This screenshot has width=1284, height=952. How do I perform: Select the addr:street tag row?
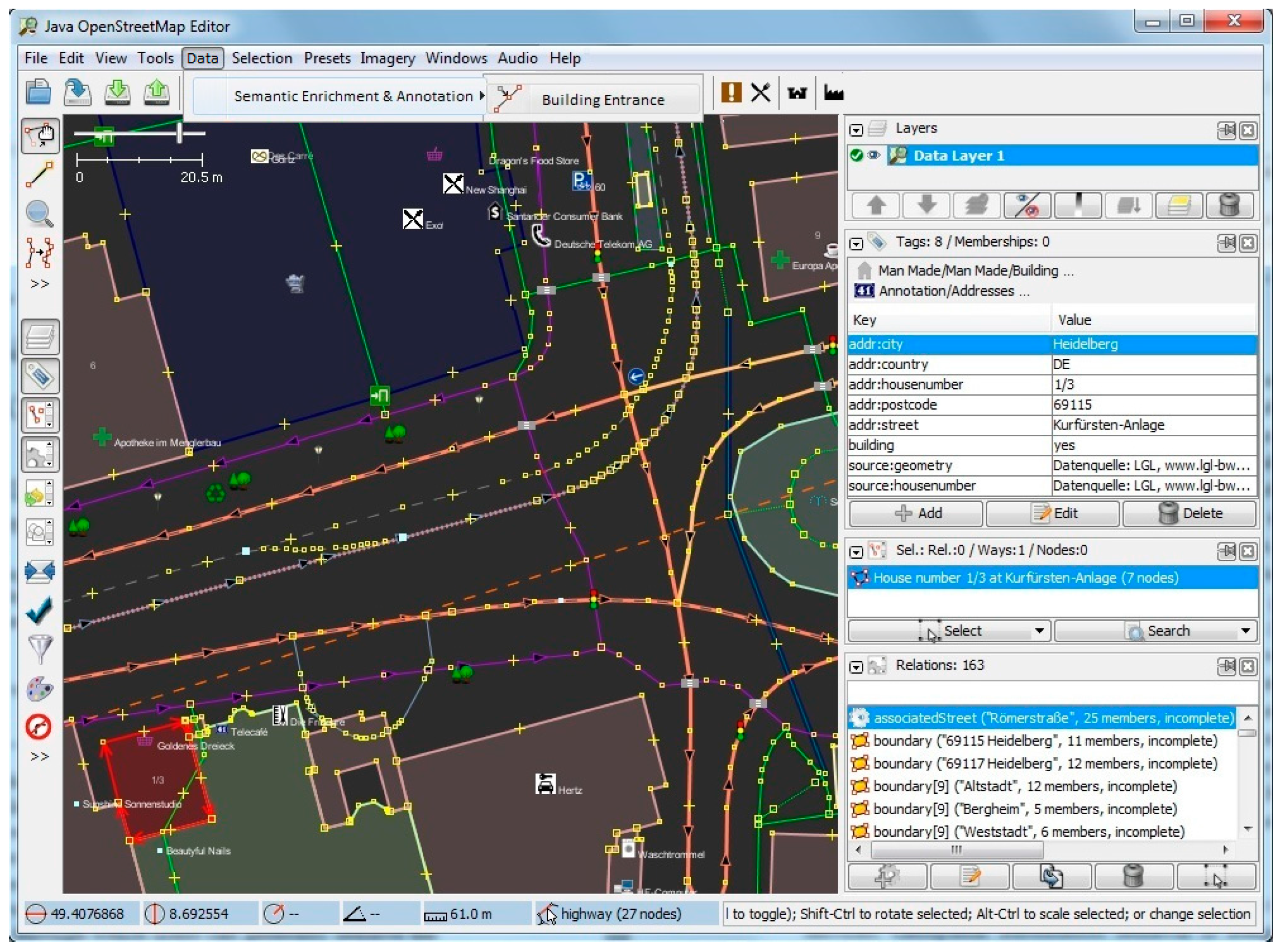(1052, 425)
